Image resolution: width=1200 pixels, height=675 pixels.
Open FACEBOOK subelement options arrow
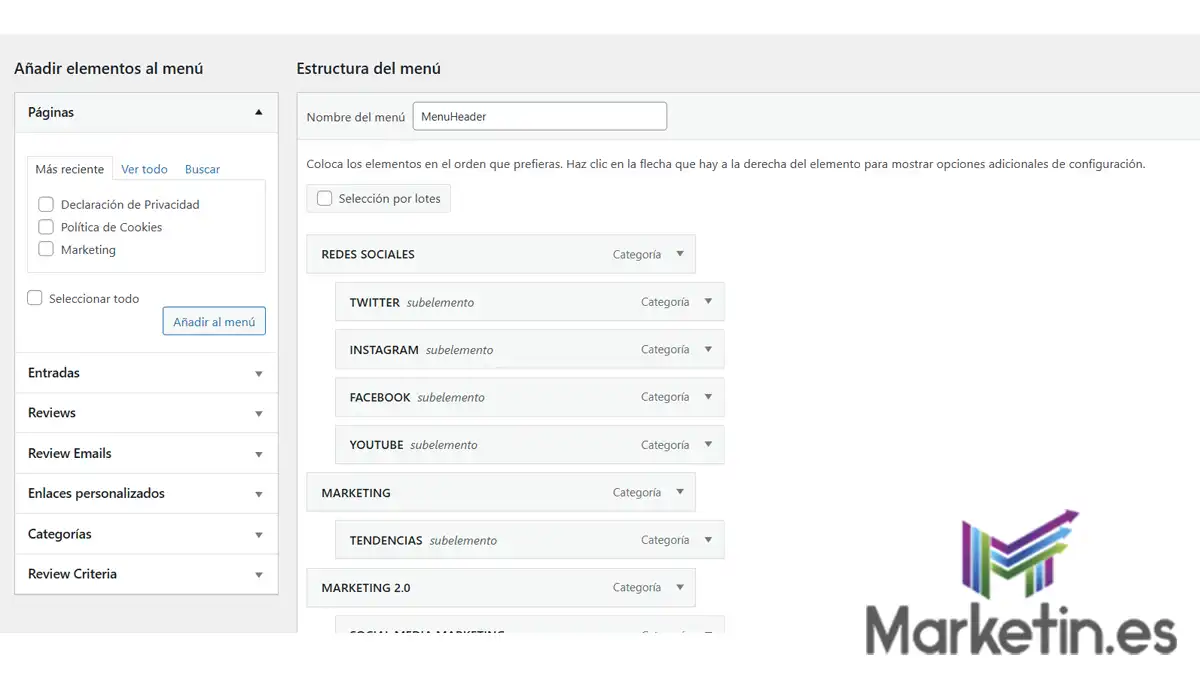point(710,397)
